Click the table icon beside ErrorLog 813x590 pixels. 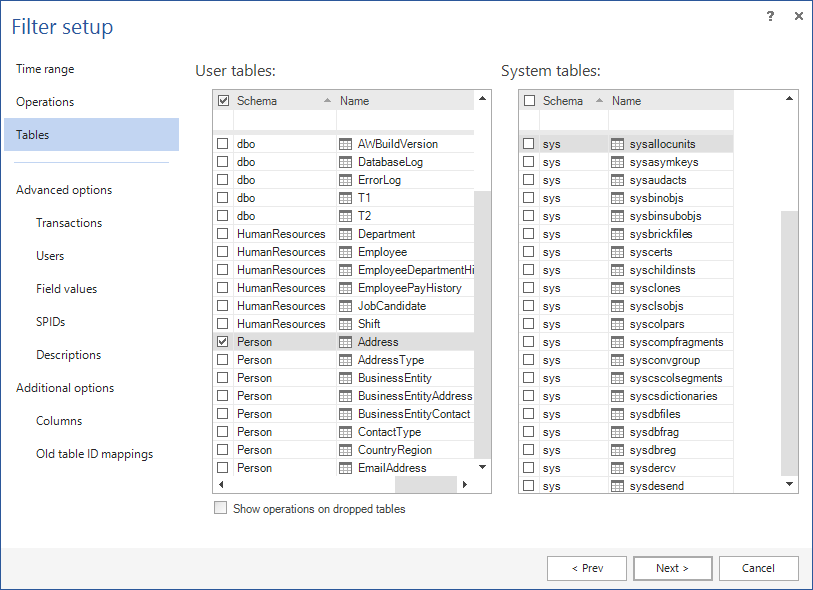coord(346,180)
